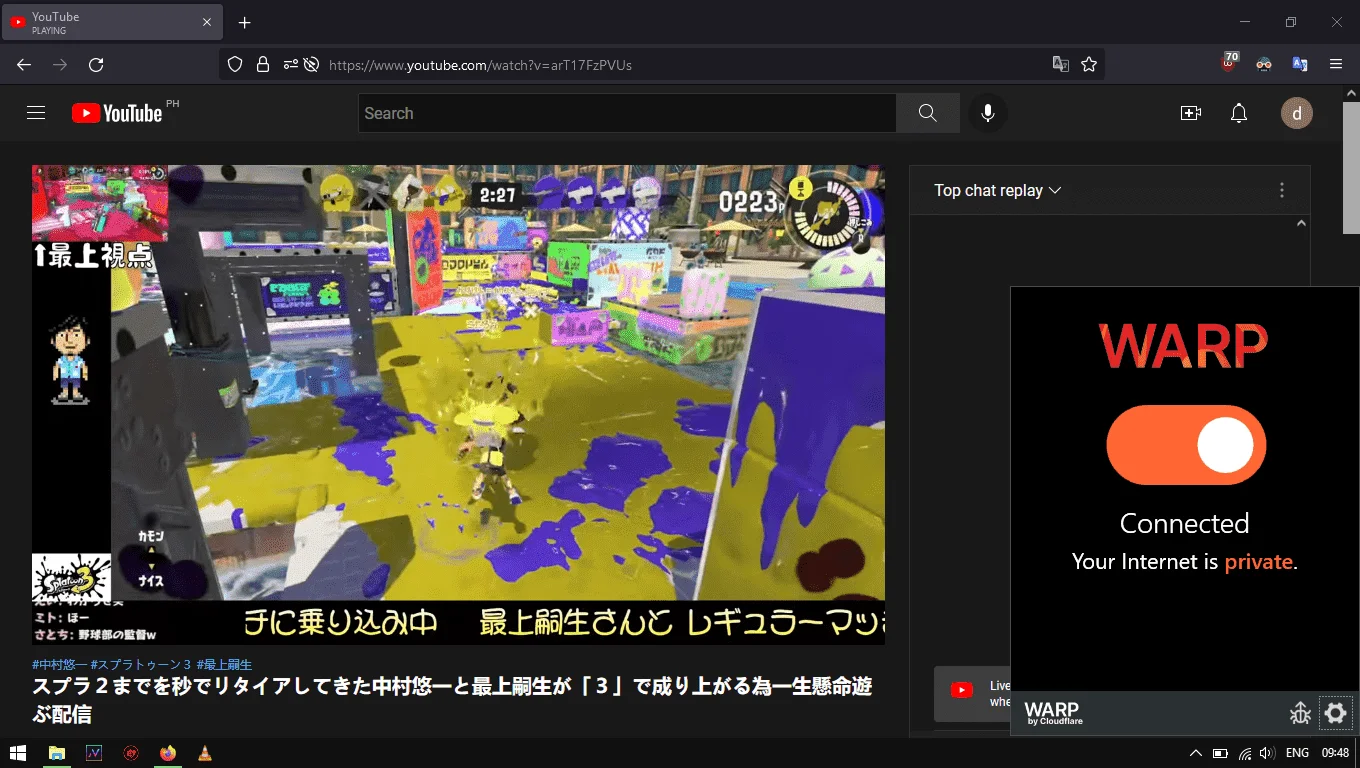This screenshot has width=1360, height=768.
Task: Open WARP settings gear icon
Action: point(1336,713)
